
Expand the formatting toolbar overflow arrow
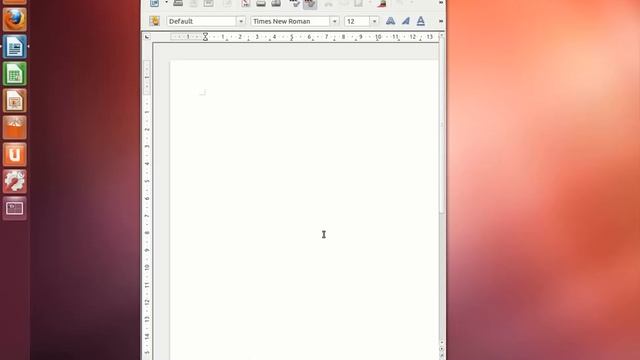coord(441,21)
